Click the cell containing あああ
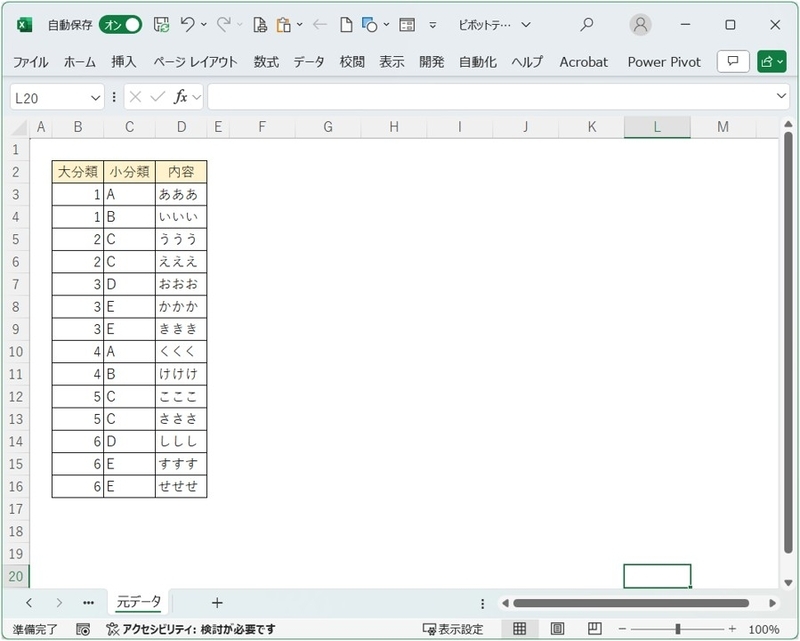Image resolution: width=800 pixels, height=641 pixels. (x=181, y=194)
